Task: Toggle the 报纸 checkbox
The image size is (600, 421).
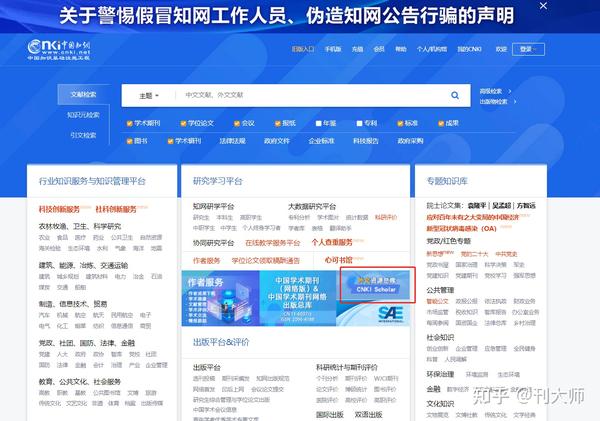Action: (x=278, y=123)
